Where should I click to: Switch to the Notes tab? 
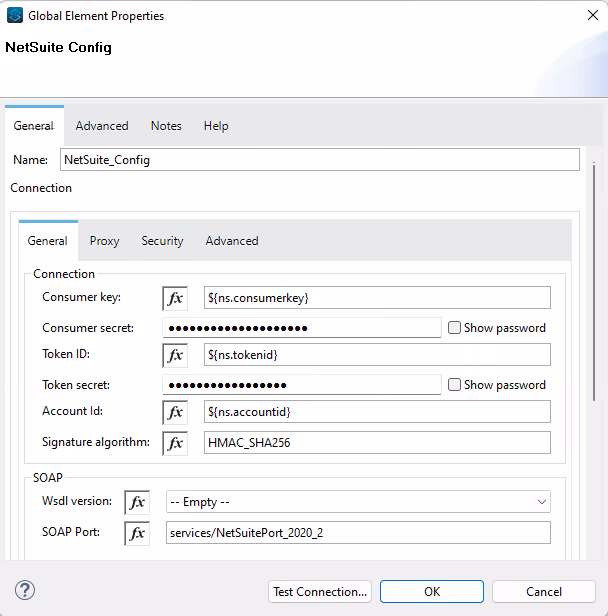(x=166, y=126)
